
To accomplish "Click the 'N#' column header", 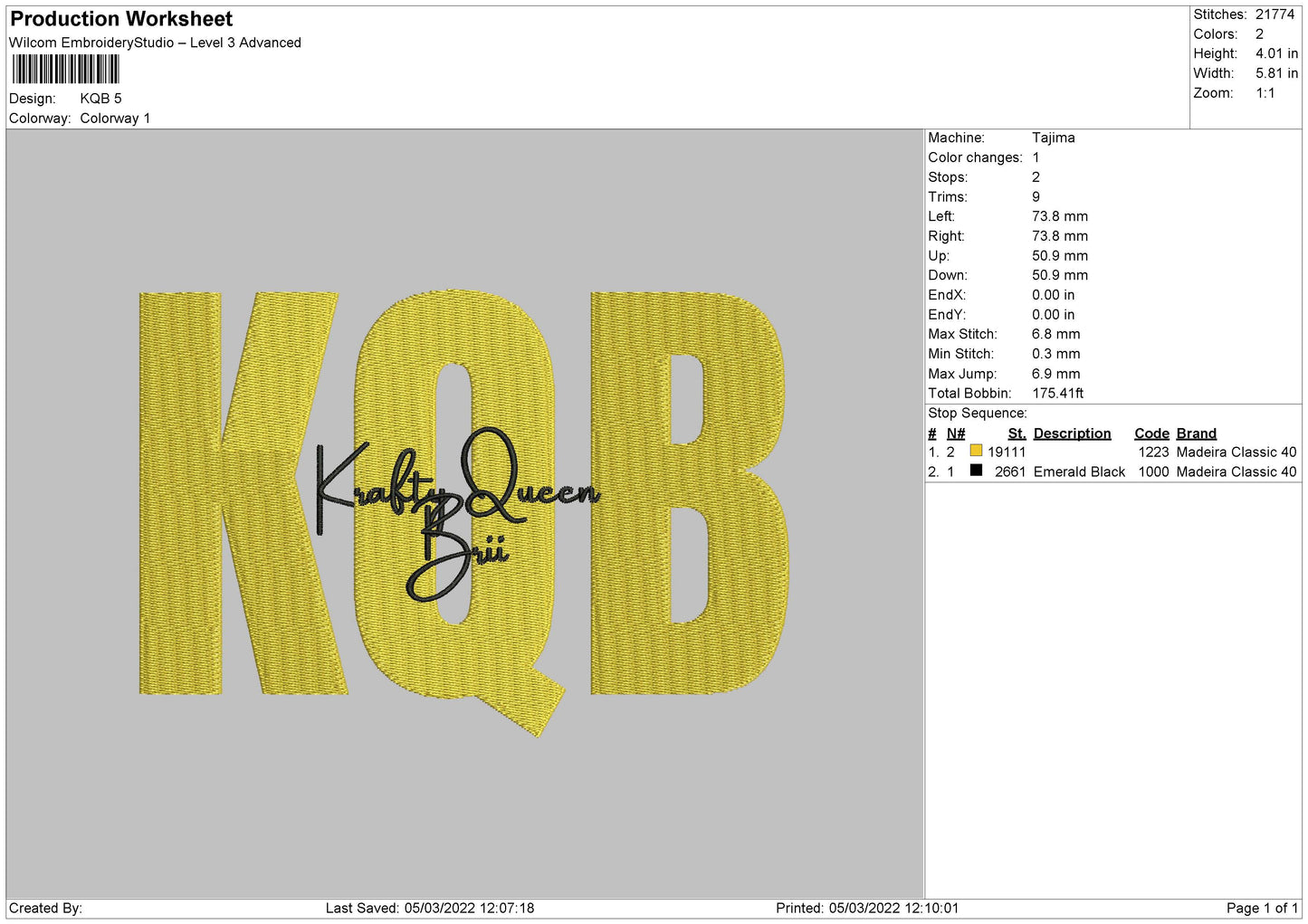I will pyautogui.click(x=956, y=433).
